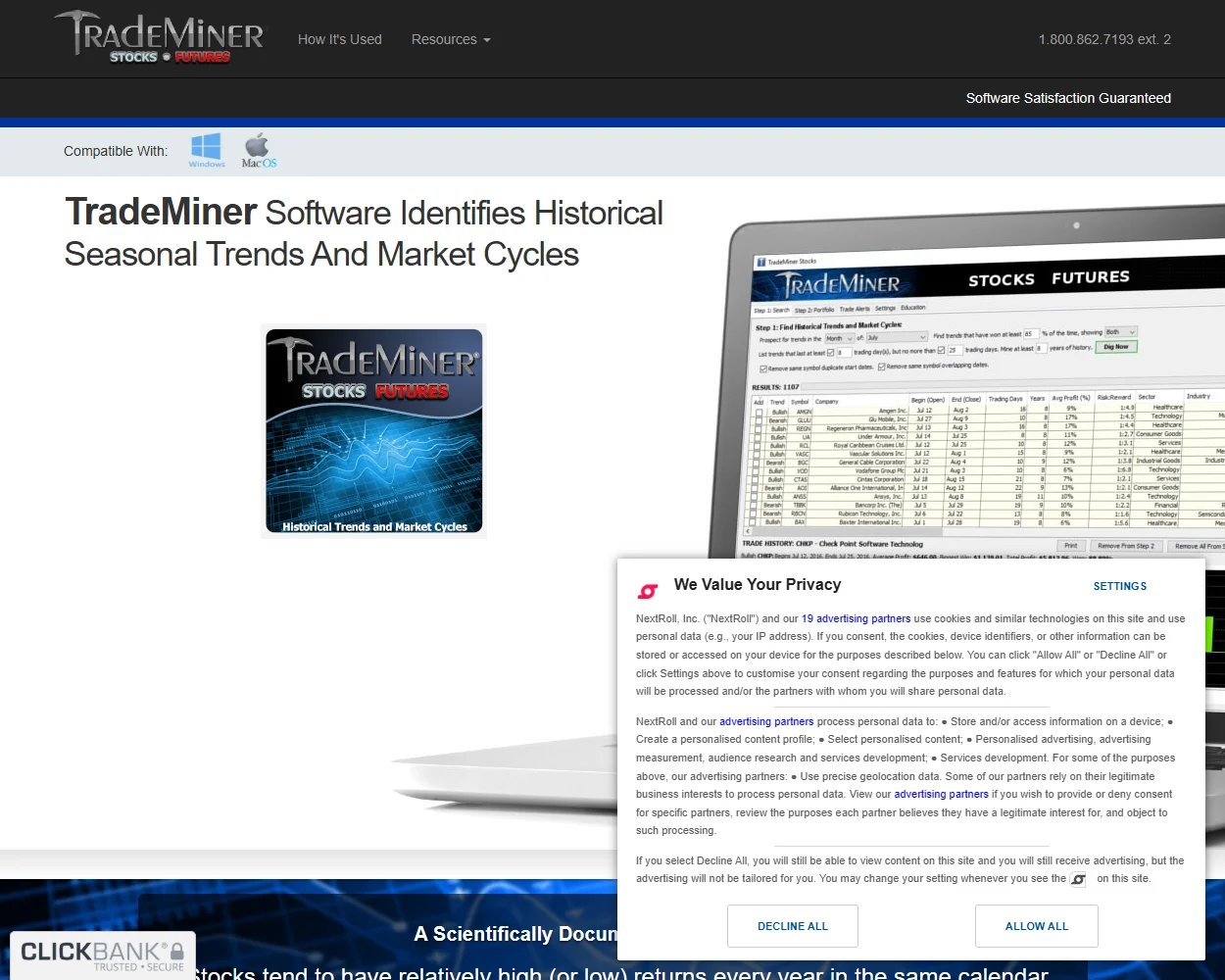
Task: Click phone number 1.800.862.7193 ext. 2
Action: click(x=1104, y=39)
